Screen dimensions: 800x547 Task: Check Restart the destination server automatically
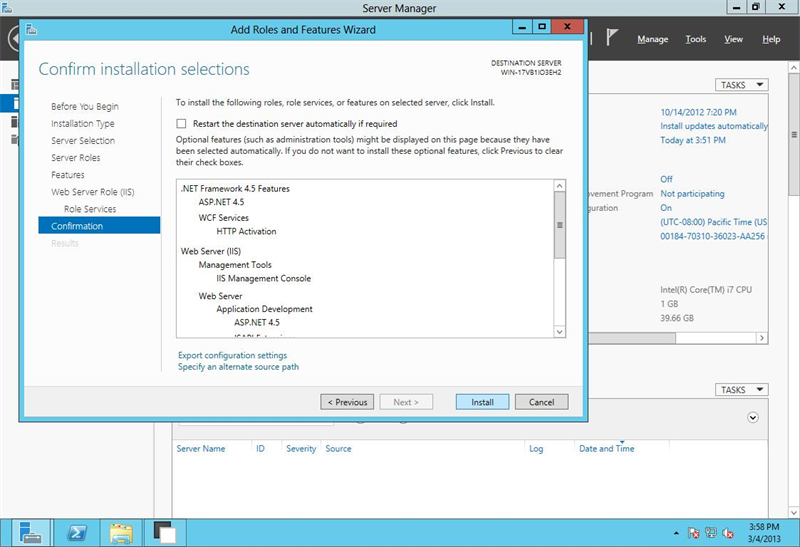click(x=181, y=123)
